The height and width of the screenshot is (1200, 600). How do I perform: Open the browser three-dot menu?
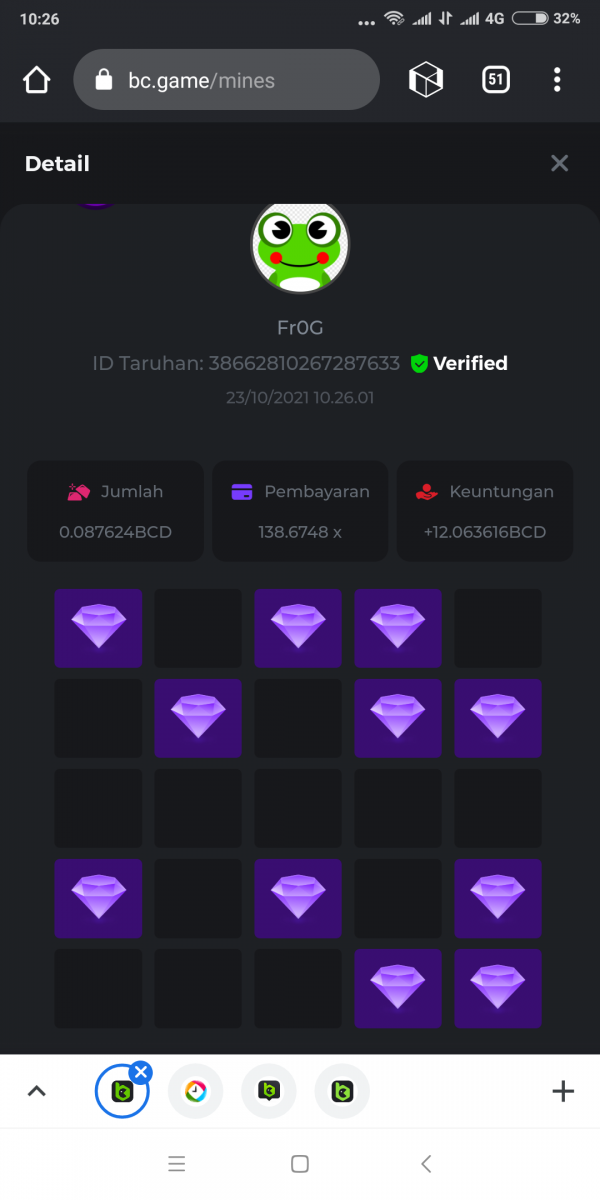[x=557, y=80]
